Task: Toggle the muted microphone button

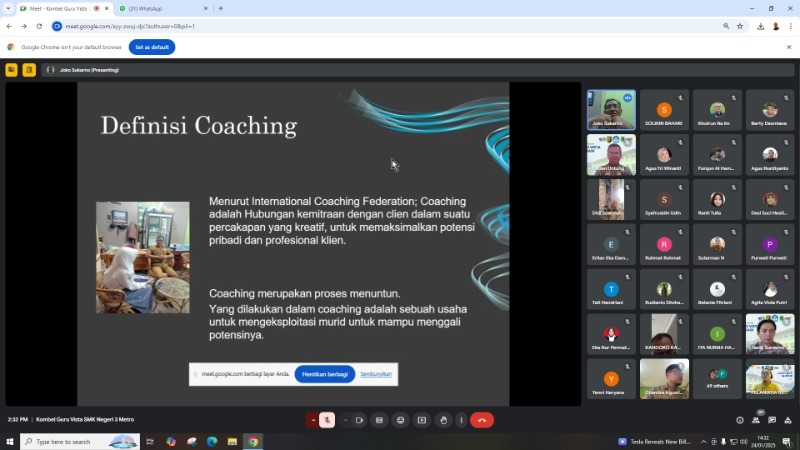Action: pyautogui.click(x=327, y=420)
